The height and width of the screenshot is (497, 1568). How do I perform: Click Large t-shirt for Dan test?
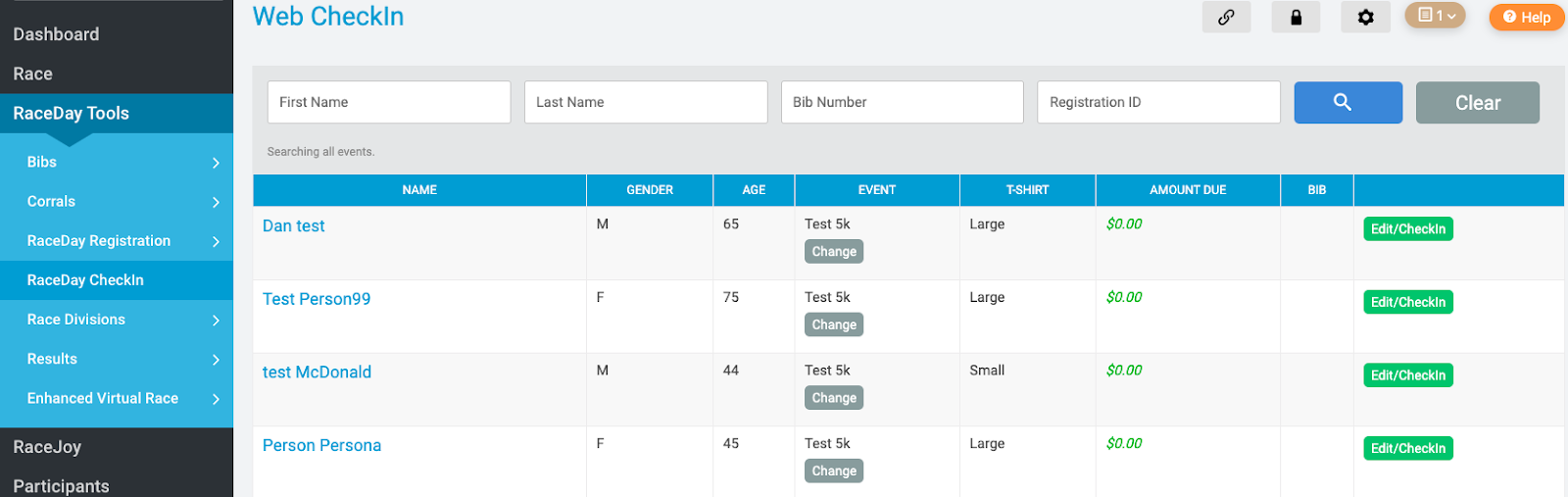[987, 224]
